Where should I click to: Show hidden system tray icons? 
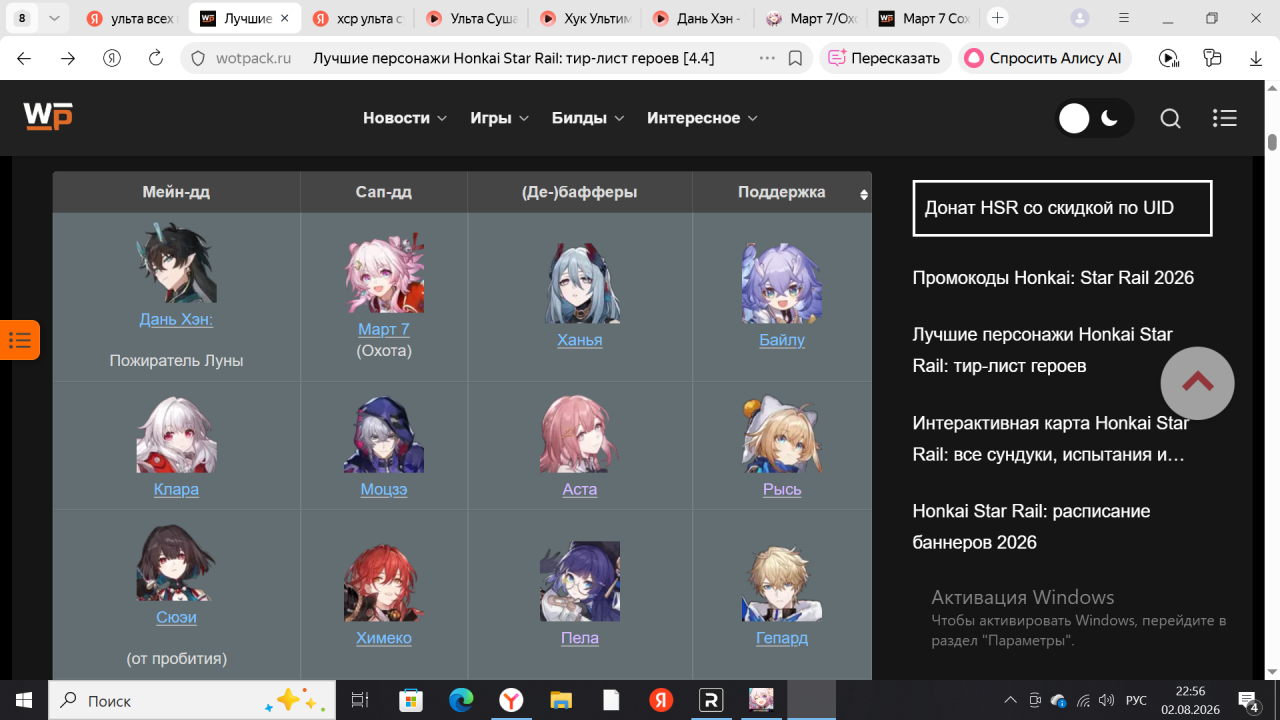pyautogui.click(x=1011, y=700)
